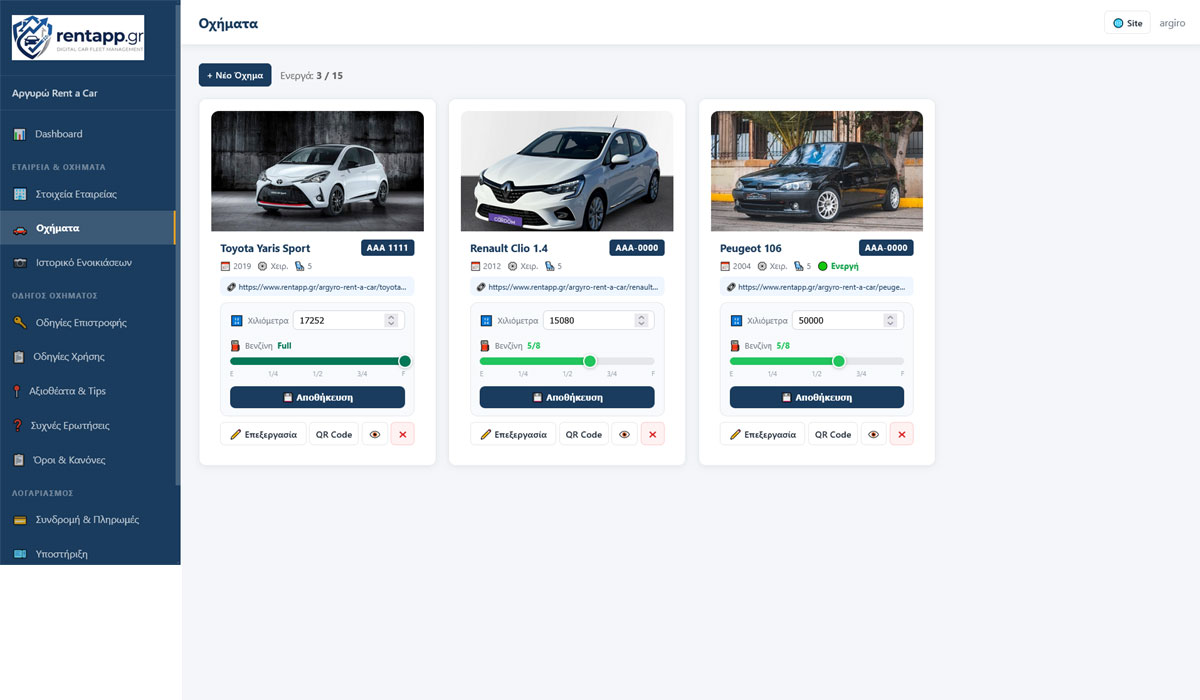
Task: Click the Renault Clio AAA-0000 plate badge
Action: pos(637,248)
